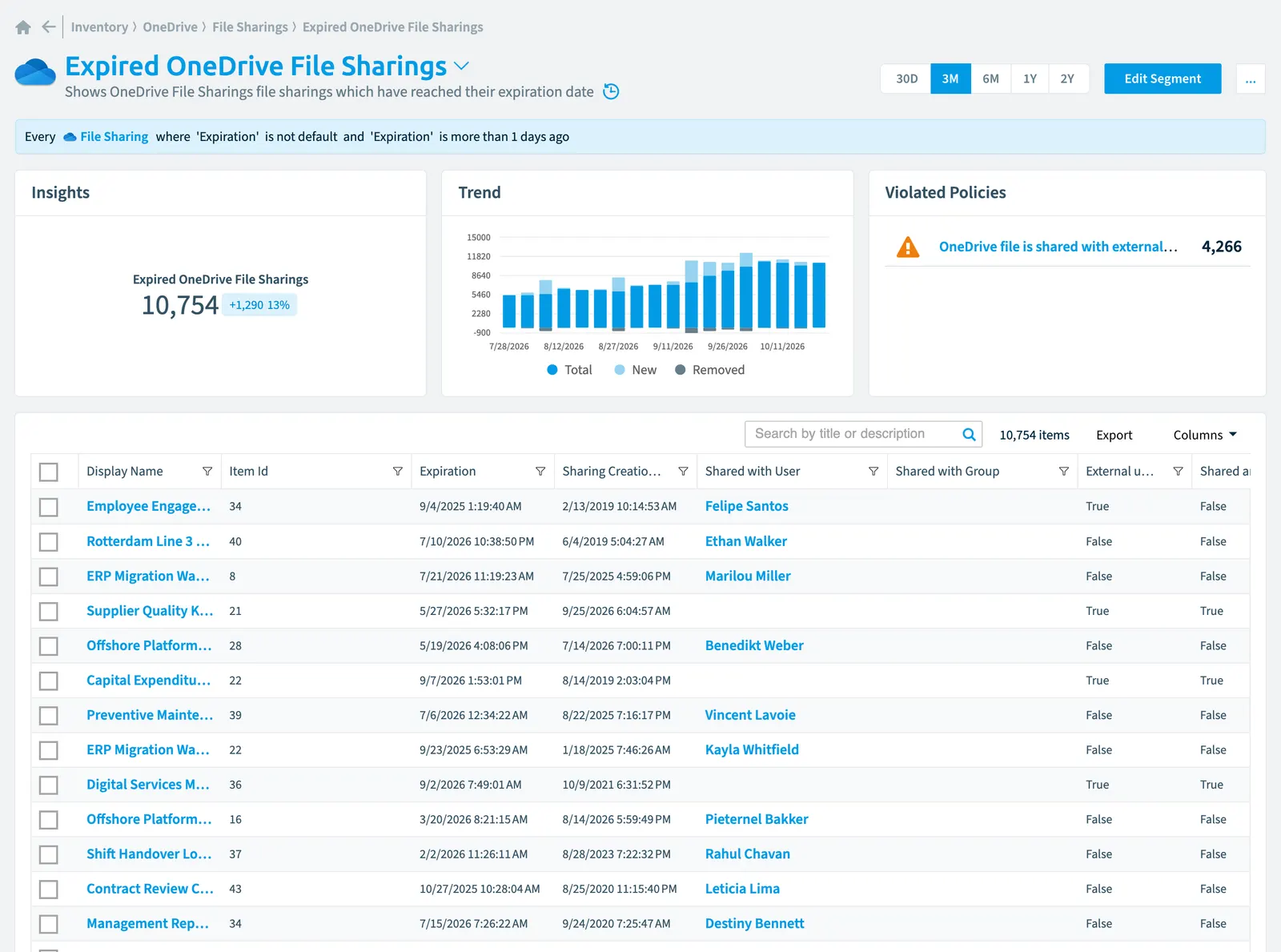Expand the segment title dropdown chevron
The image size is (1281, 952).
(x=462, y=66)
